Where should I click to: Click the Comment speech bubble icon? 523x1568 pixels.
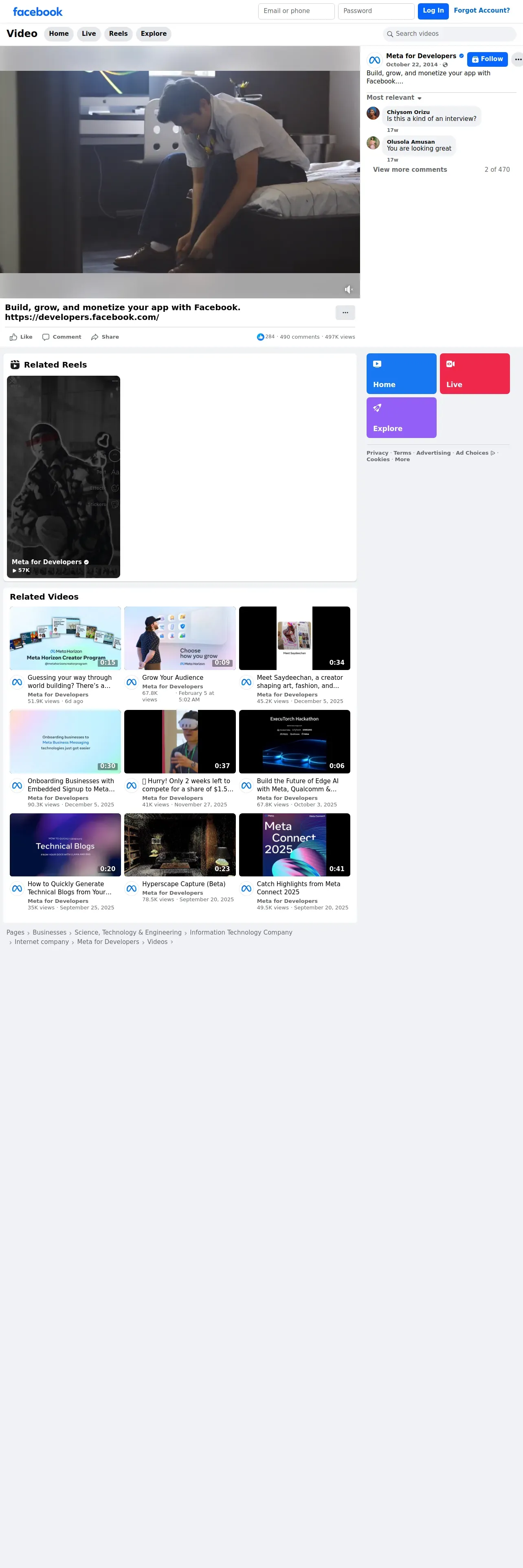point(46,337)
